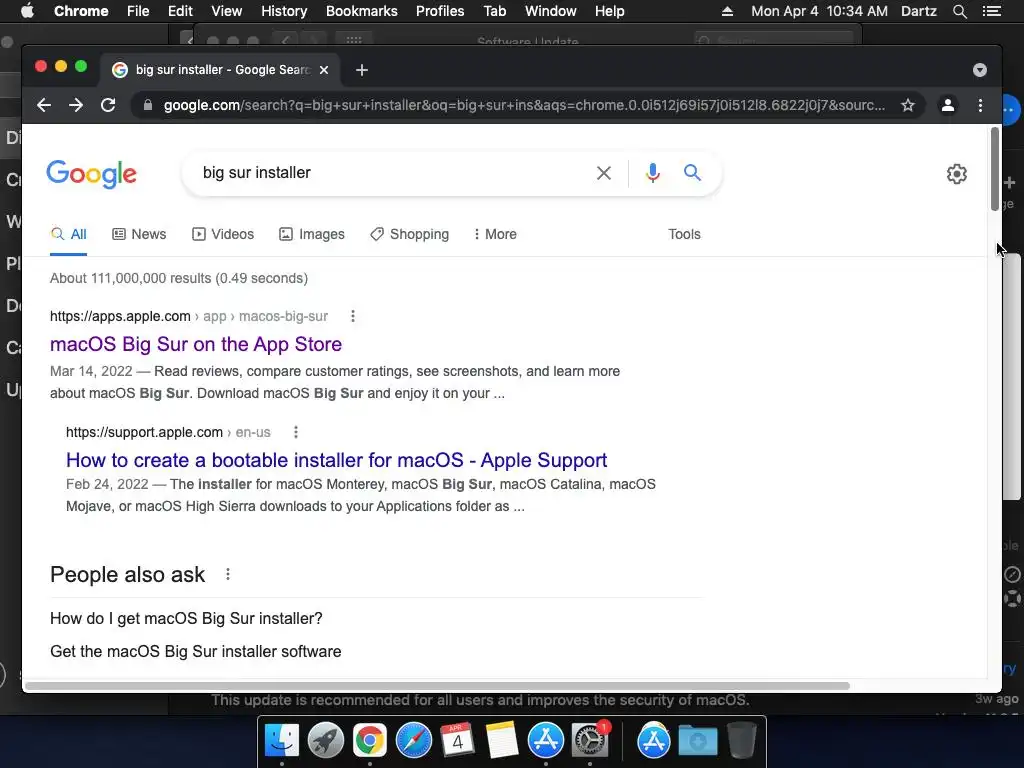Select the All results tab
Screen dimensions: 1024x768
(x=69, y=234)
